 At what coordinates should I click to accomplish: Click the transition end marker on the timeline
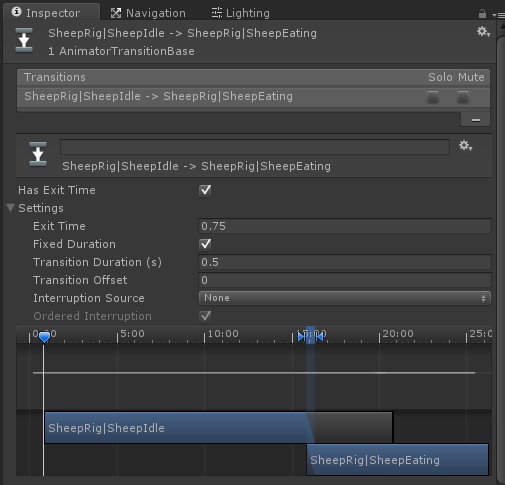point(319,337)
